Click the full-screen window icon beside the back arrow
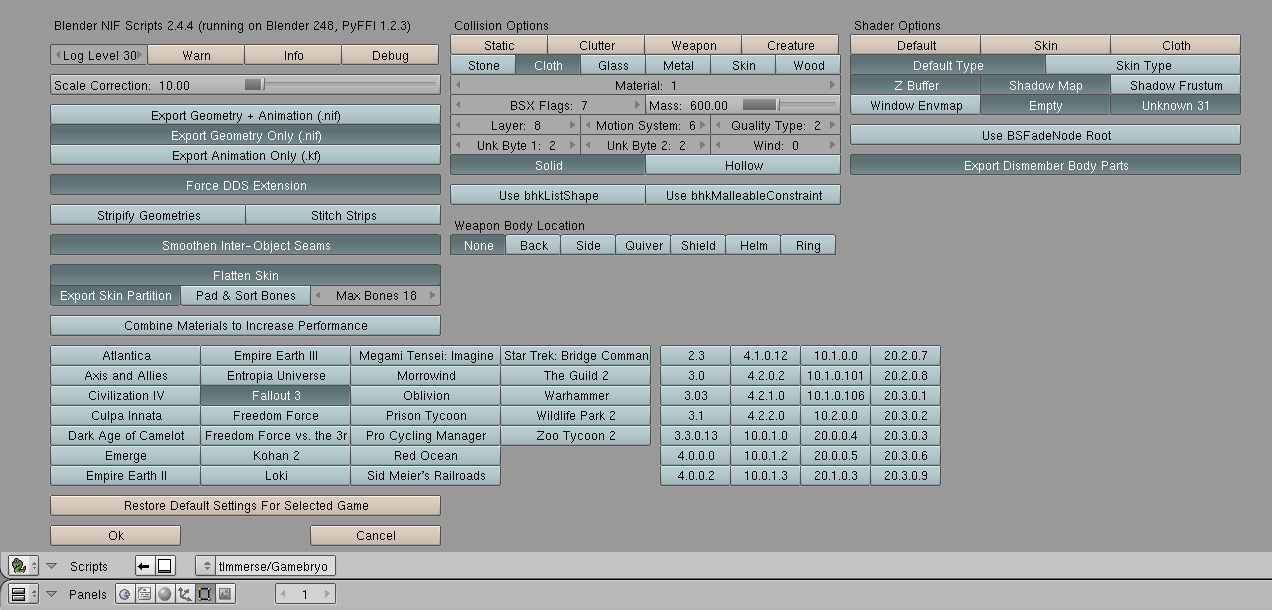Screen dimensions: 1272x610 coord(165,566)
